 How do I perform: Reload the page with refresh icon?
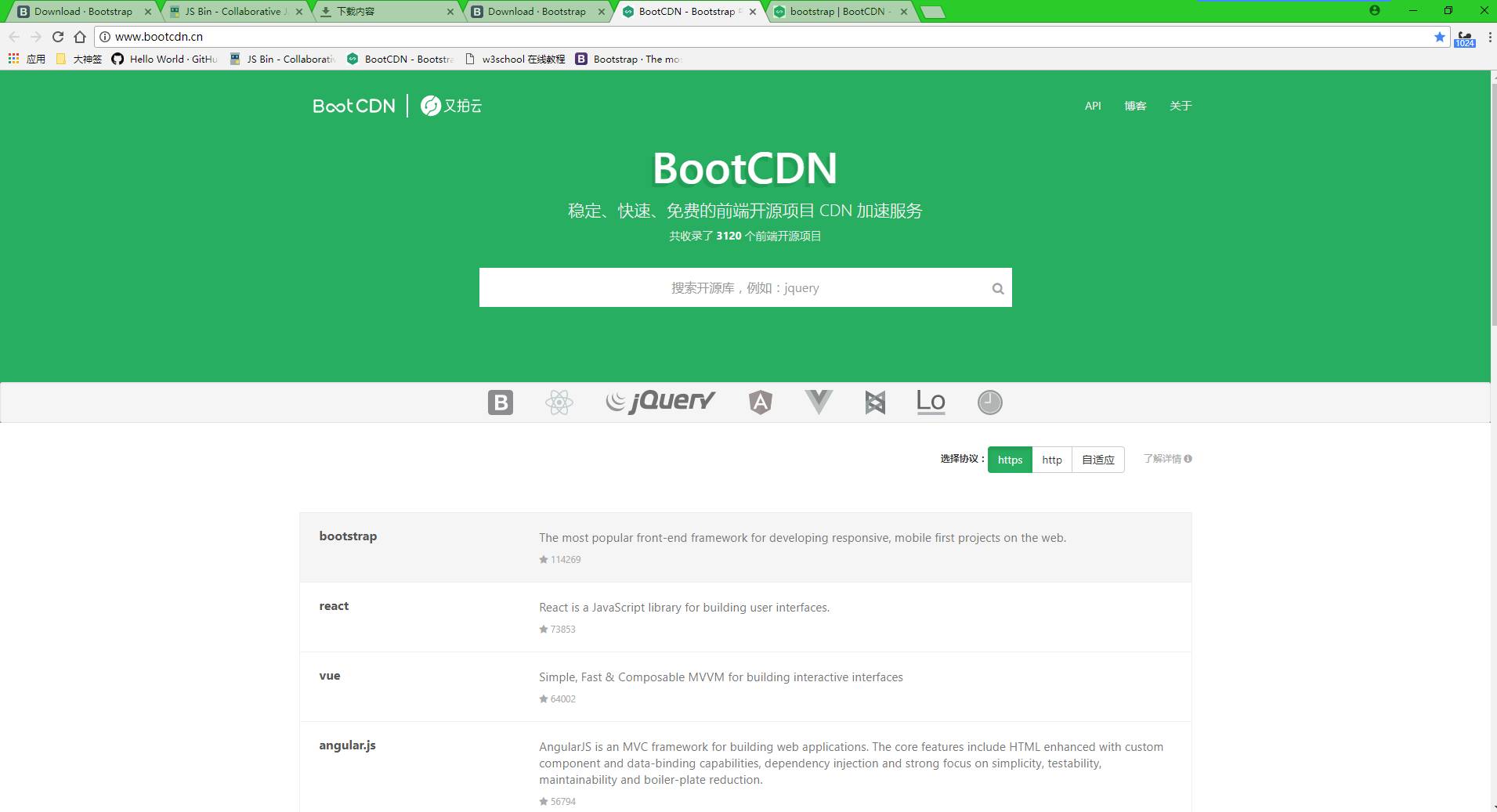point(58,36)
